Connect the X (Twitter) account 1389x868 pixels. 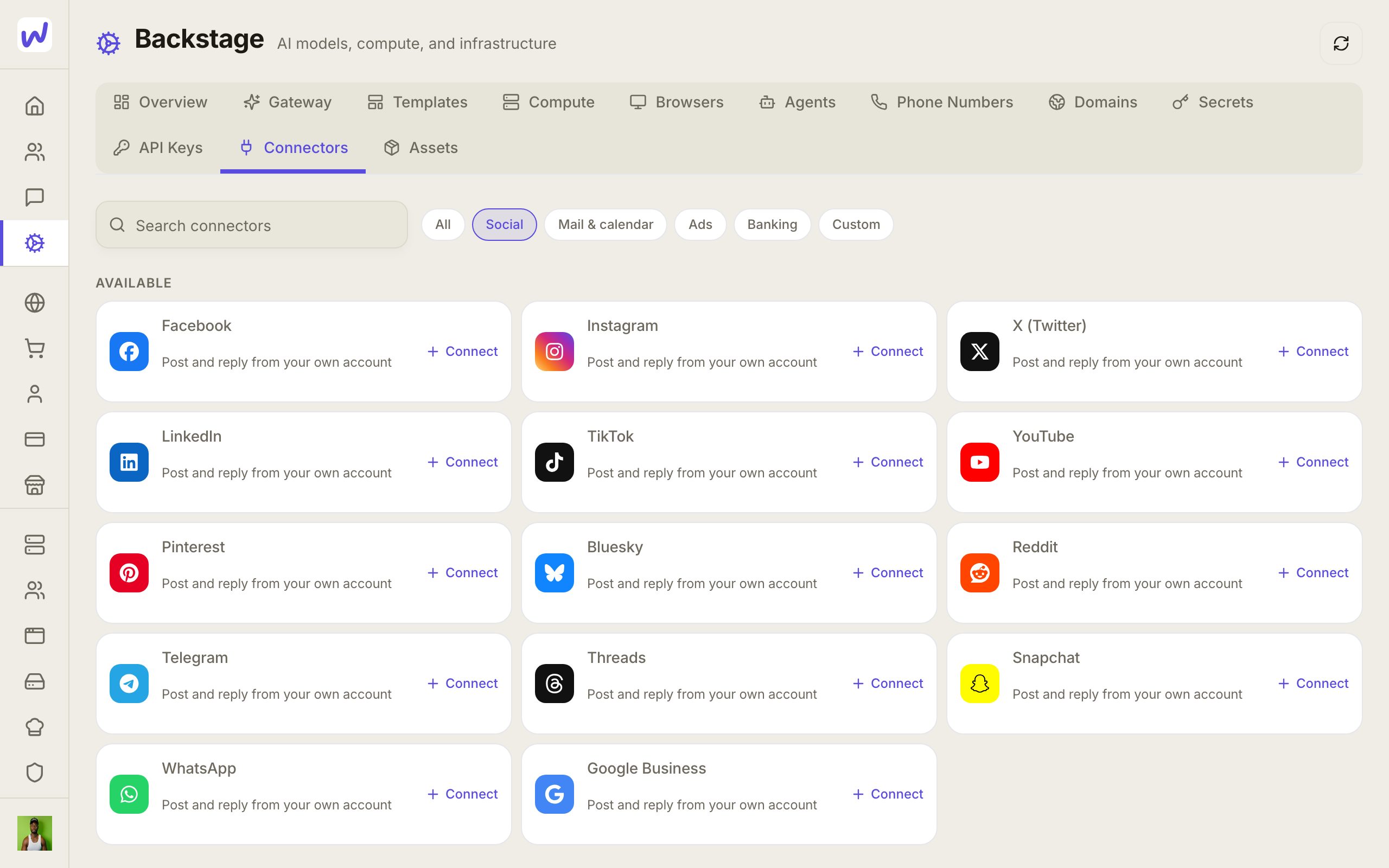pos(1313,352)
